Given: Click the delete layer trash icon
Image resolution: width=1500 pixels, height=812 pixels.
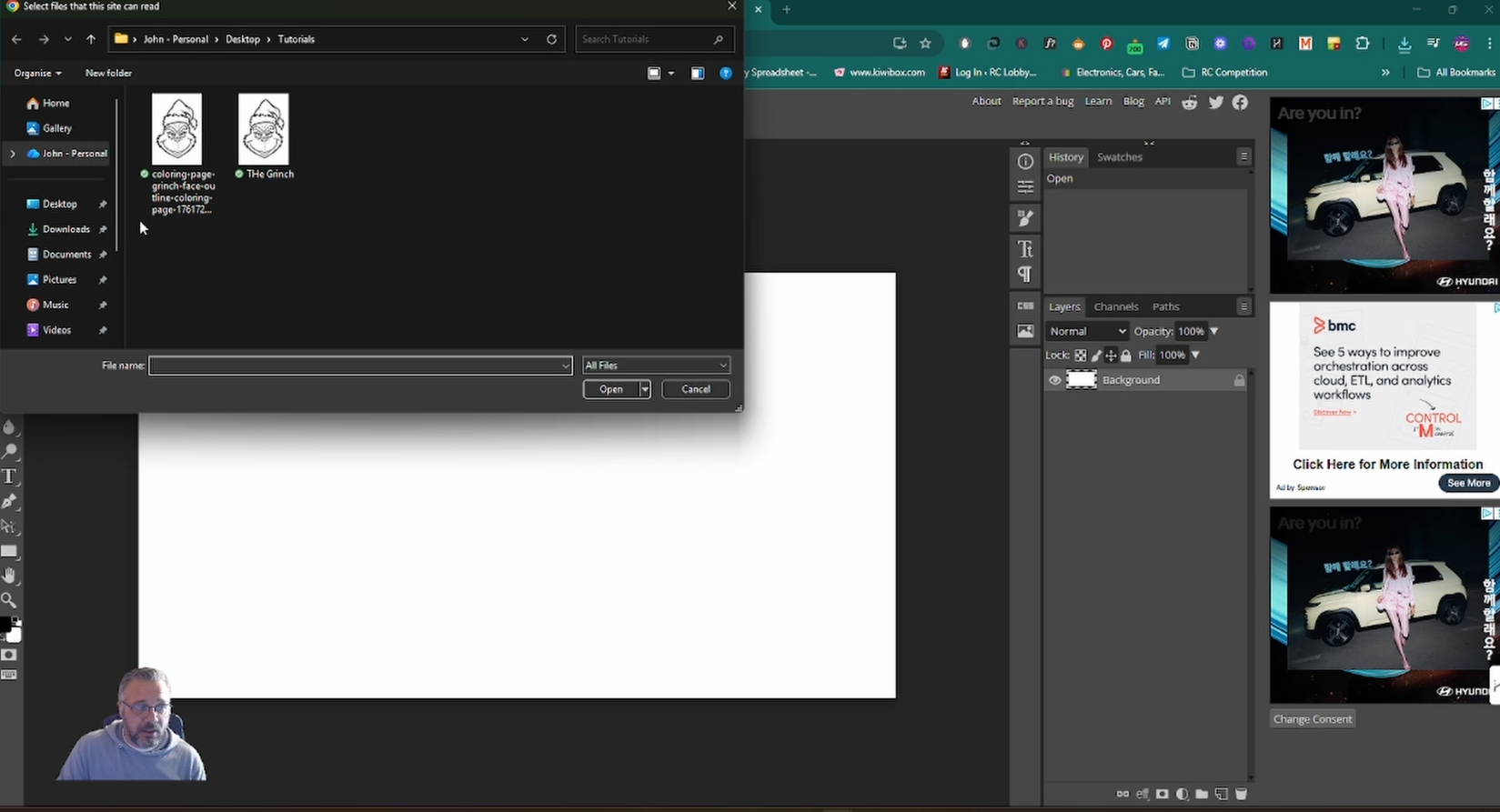Looking at the screenshot, I should pos(1241,794).
